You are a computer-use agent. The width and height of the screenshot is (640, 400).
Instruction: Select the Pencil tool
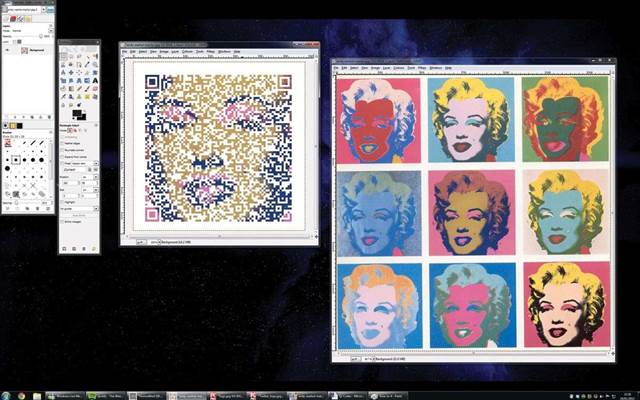[x=79, y=89]
